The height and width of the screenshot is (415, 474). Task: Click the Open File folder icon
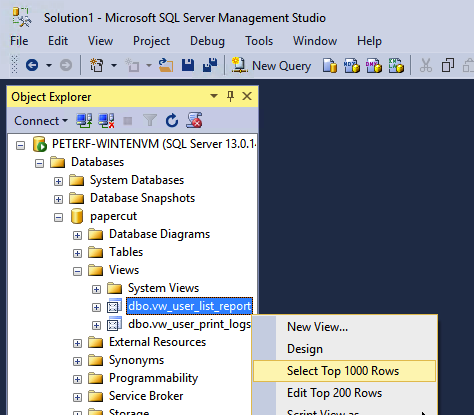pyautogui.click(x=166, y=65)
